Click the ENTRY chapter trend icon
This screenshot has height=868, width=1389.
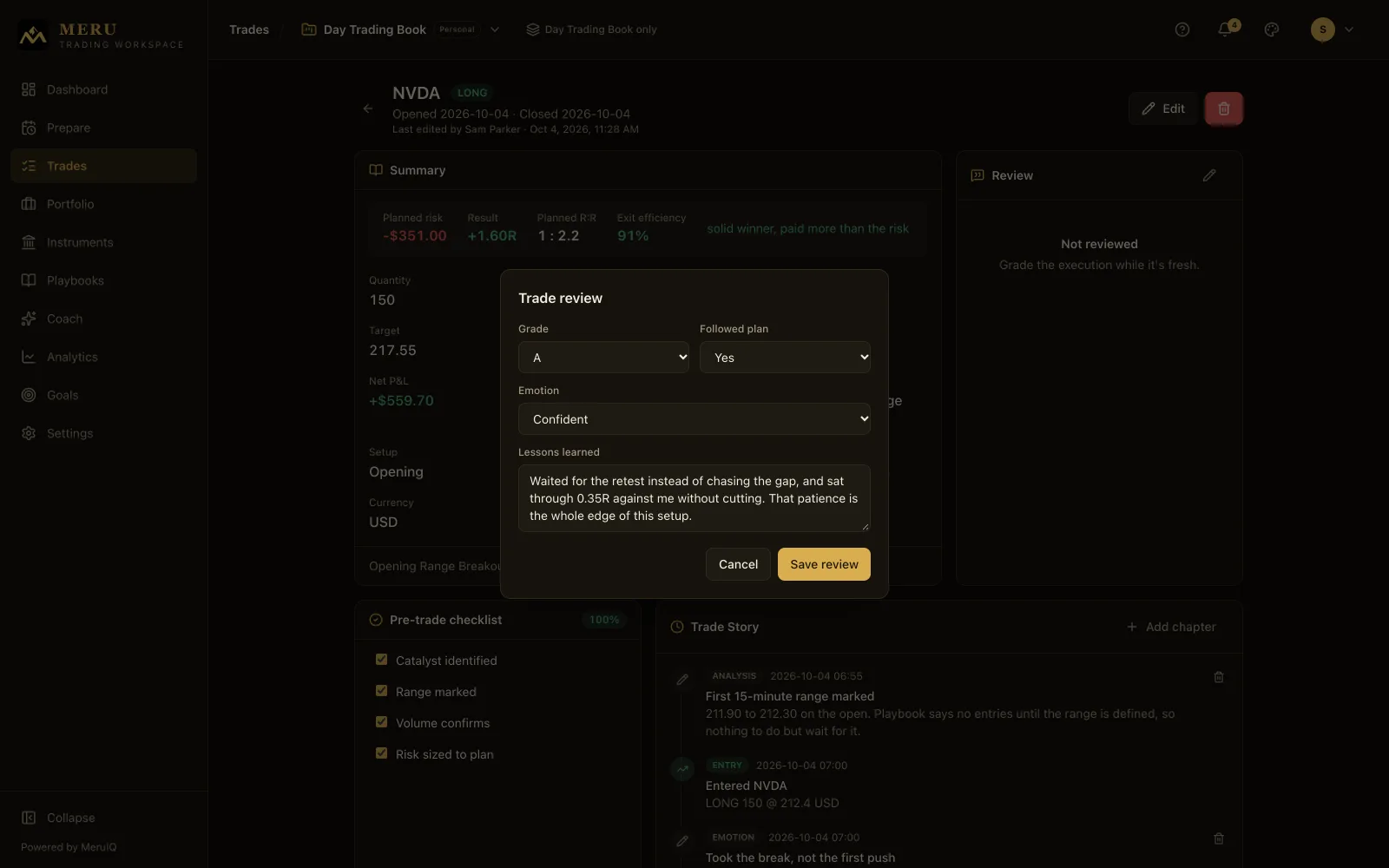pos(682,769)
